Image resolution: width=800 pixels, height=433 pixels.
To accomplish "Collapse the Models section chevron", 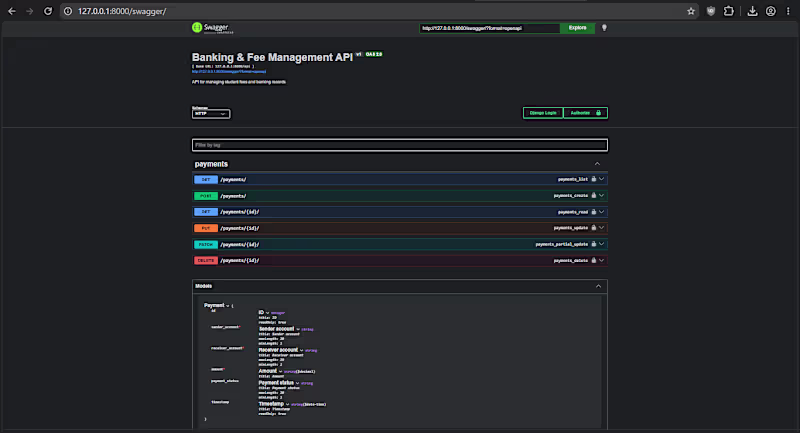I will (598, 286).
